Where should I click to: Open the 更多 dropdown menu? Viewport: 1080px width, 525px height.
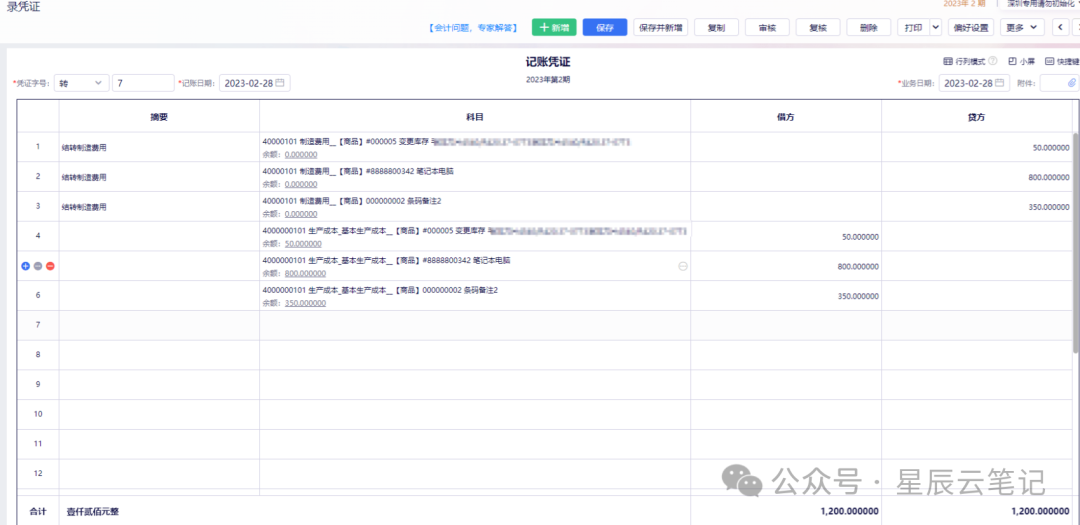[x=1022, y=28]
